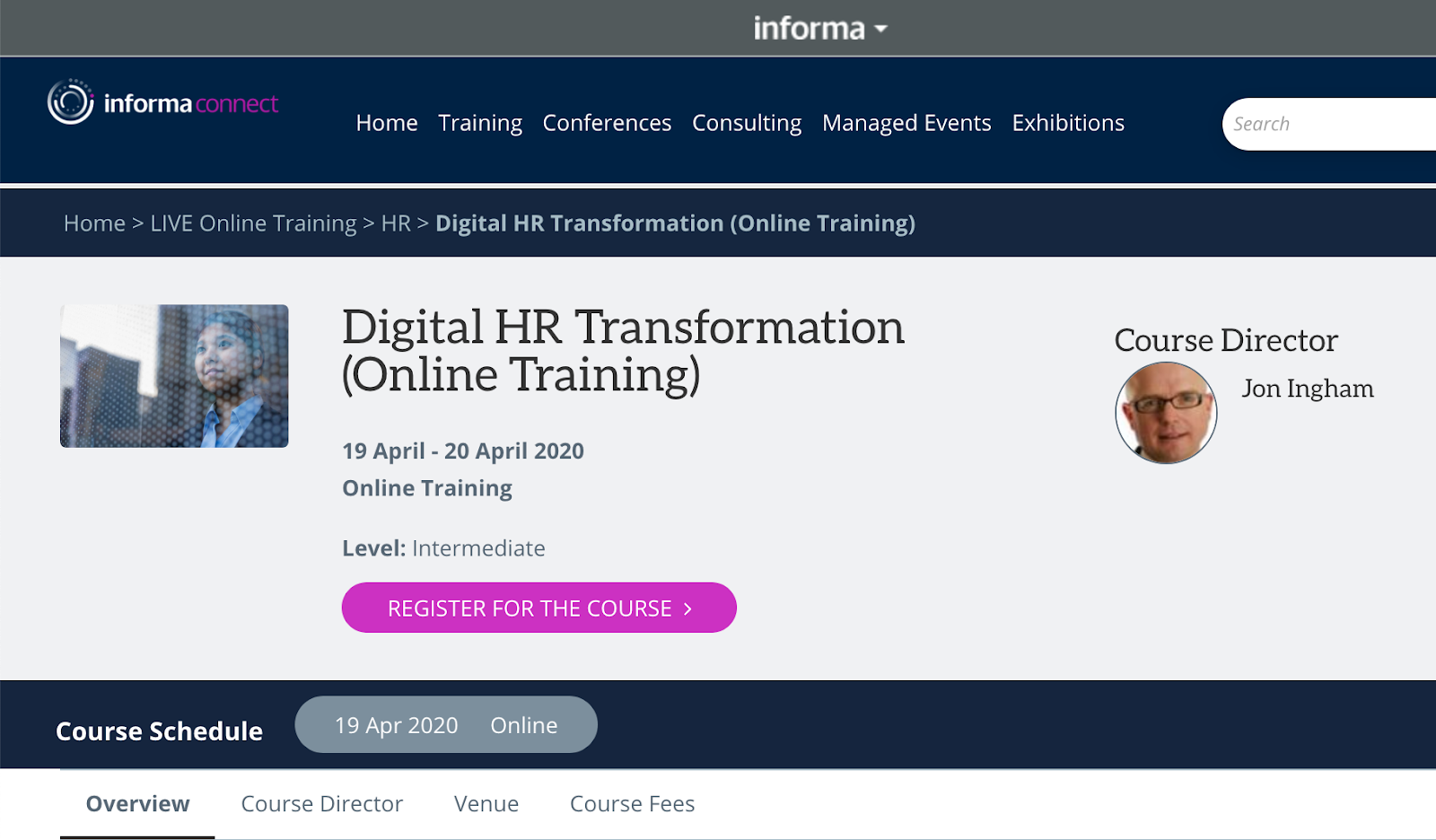Switch to the Venue tab
The height and width of the screenshot is (840, 1436).
tap(486, 803)
